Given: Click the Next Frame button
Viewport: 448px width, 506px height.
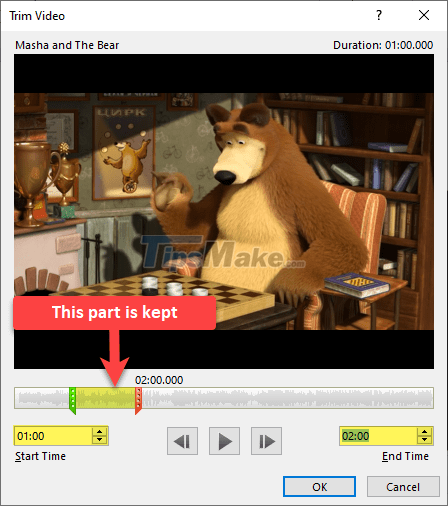Looking at the screenshot, I should click(x=266, y=441).
